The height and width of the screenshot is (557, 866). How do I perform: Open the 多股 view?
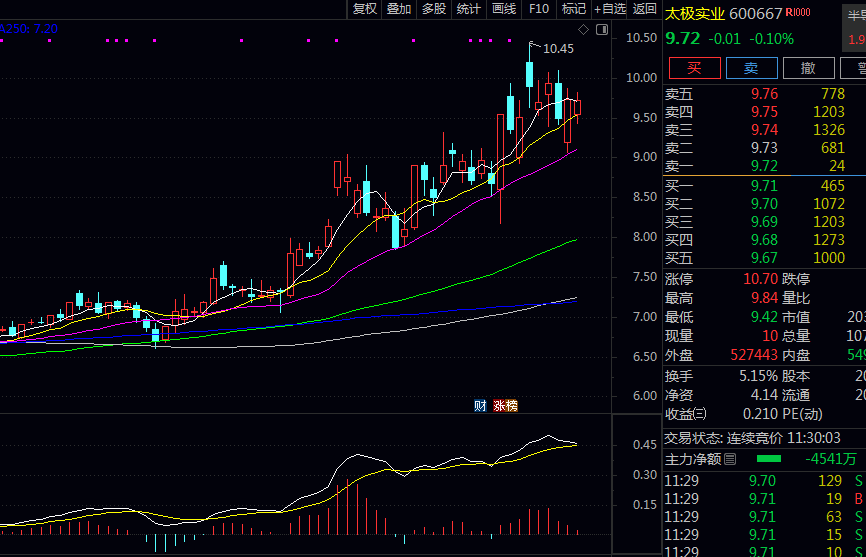point(434,9)
